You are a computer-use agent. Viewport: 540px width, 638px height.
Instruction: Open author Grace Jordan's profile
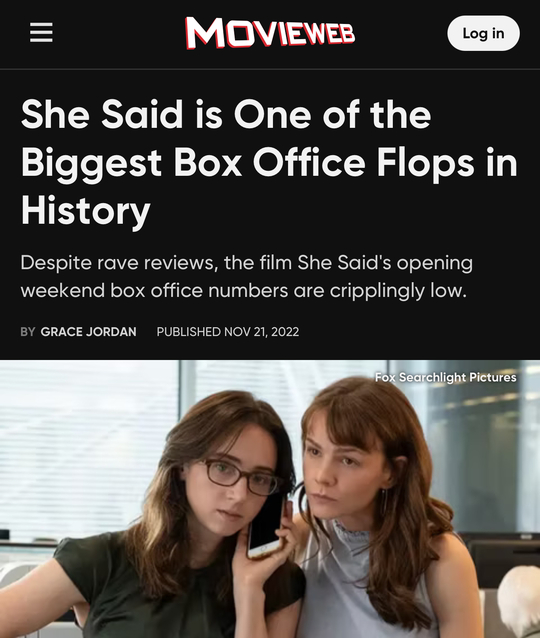pos(88,332)
